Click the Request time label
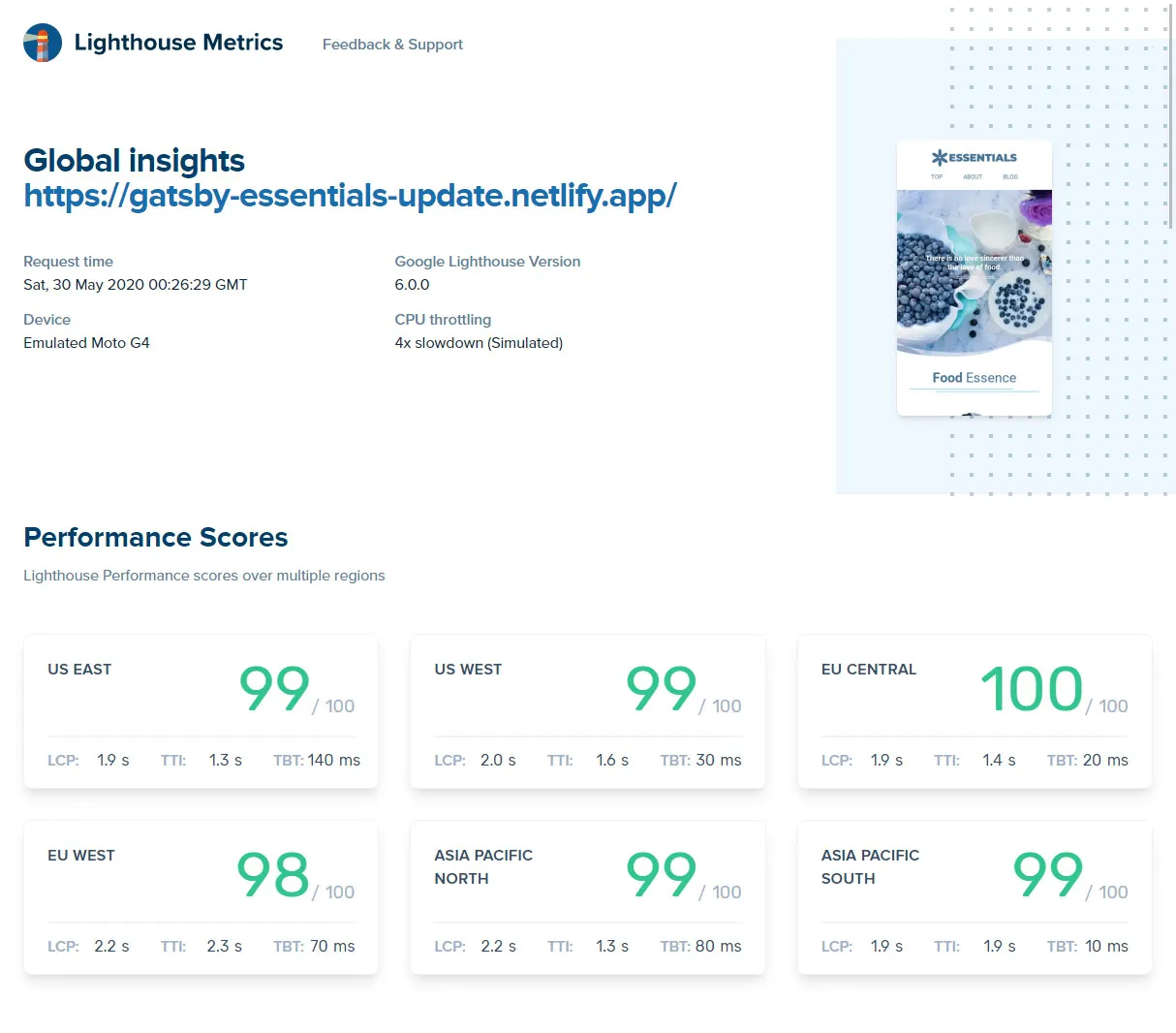The width and height of the screenshot is (1176, 1033). (69, 262)
